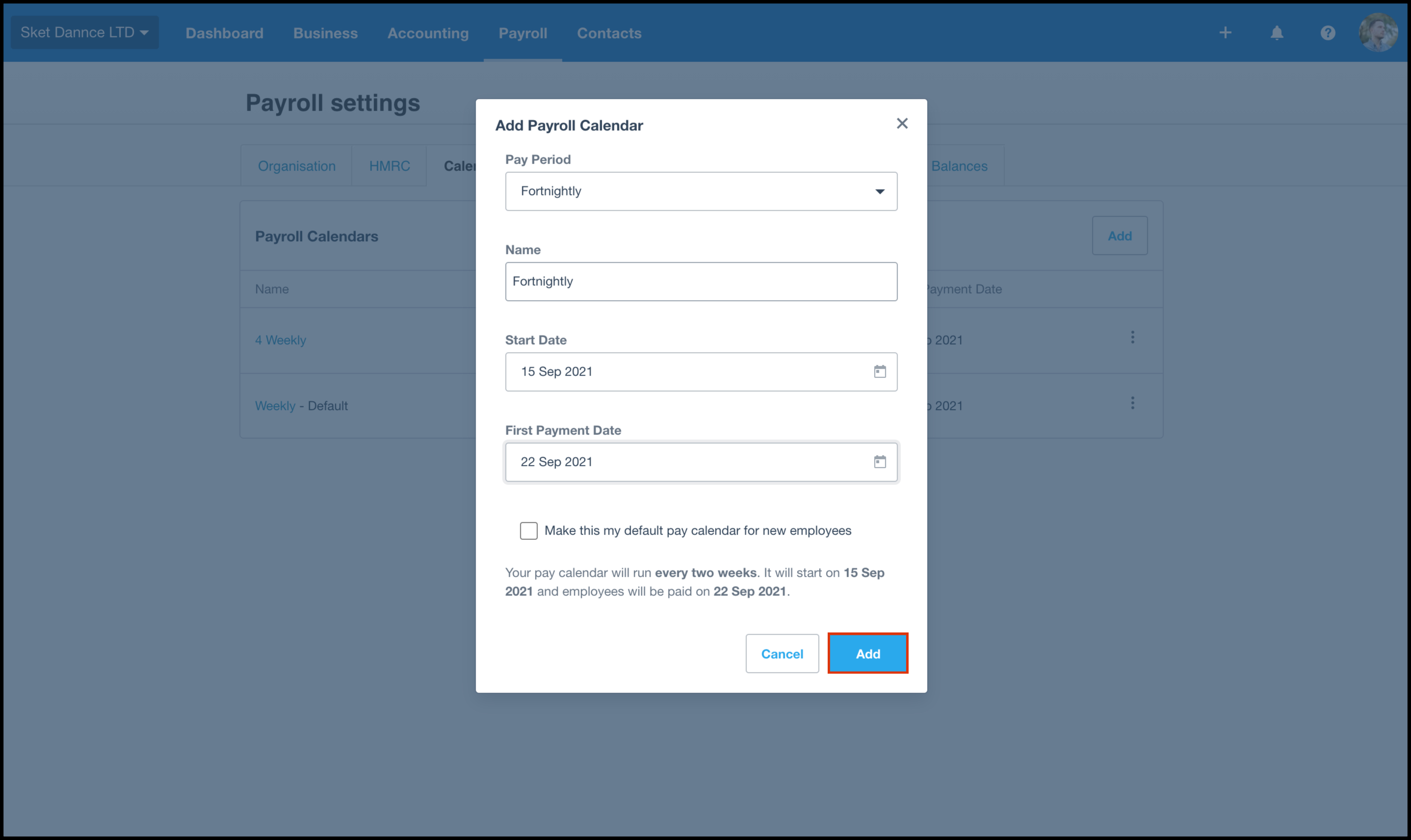Click the Add button in Payroll Calendars panel
The height and width of the screenshot is (840, 1411).
tap(1120, 236)
